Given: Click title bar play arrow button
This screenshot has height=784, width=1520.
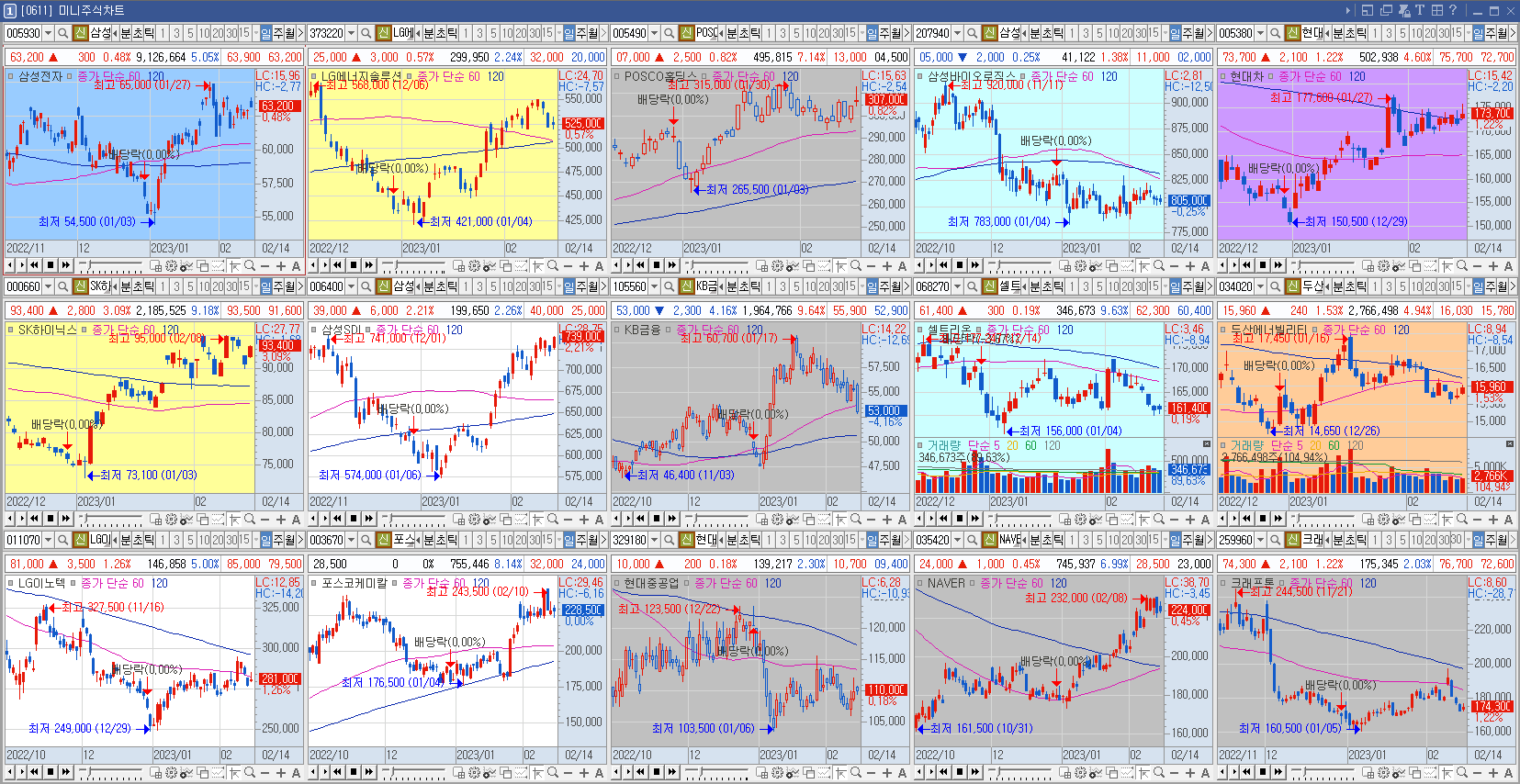Looking at the screenshot, I should pos(1348,10).
